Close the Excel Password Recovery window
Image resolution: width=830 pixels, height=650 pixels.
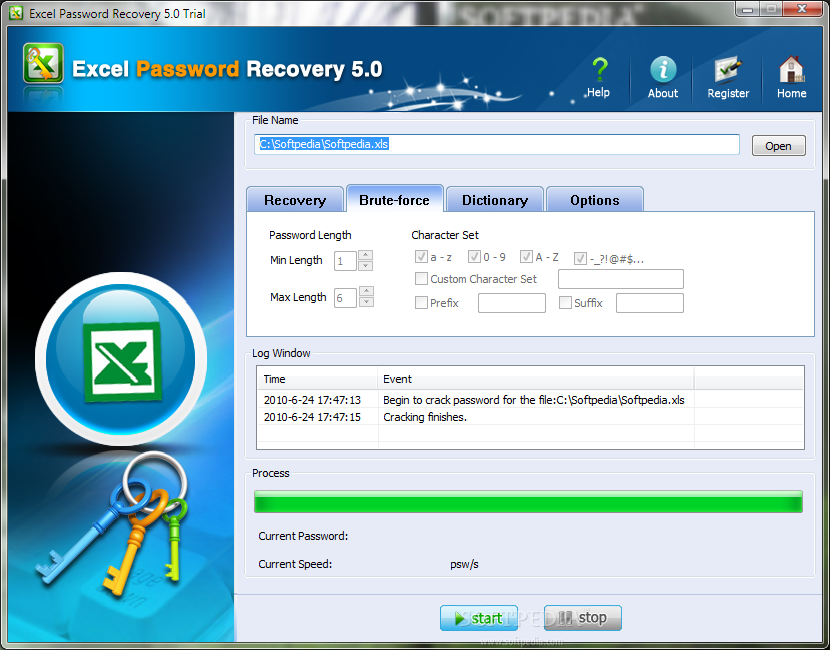coord(802,9)
